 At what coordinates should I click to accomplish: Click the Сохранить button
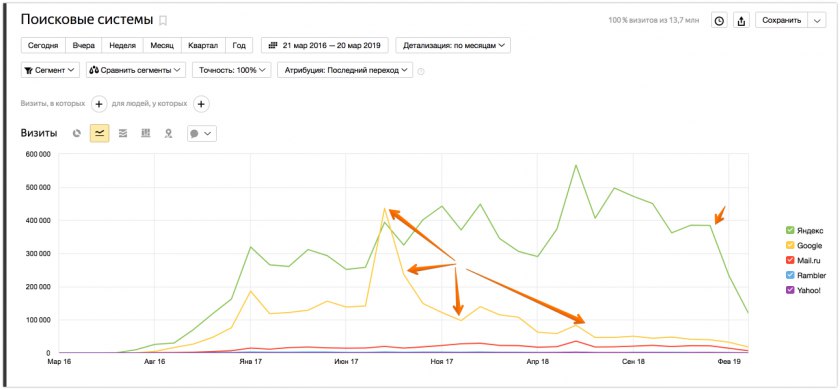click(782, 20)
